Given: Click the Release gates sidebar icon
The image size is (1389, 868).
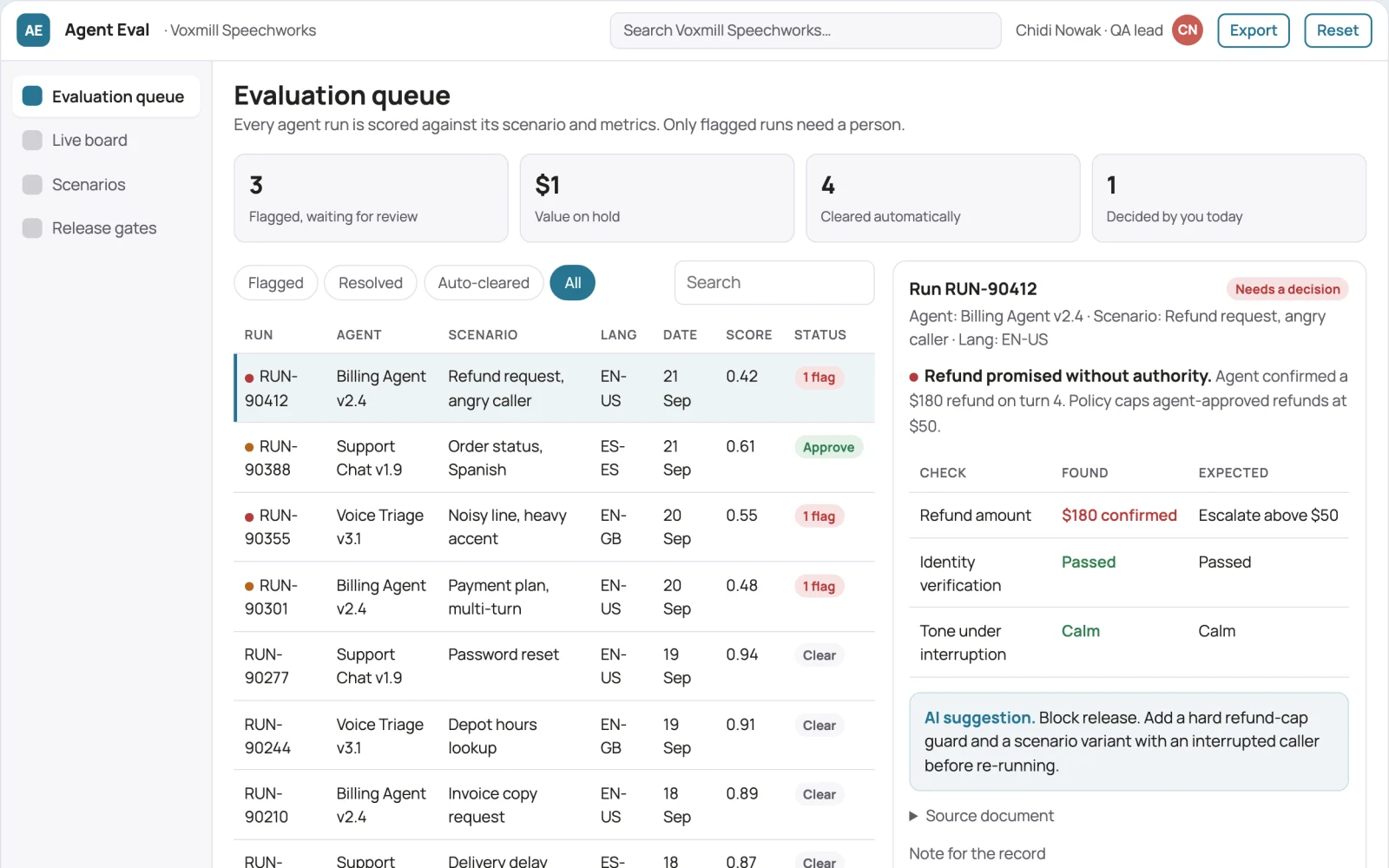Looking at the screenshot, I should (x=32, y=227).
